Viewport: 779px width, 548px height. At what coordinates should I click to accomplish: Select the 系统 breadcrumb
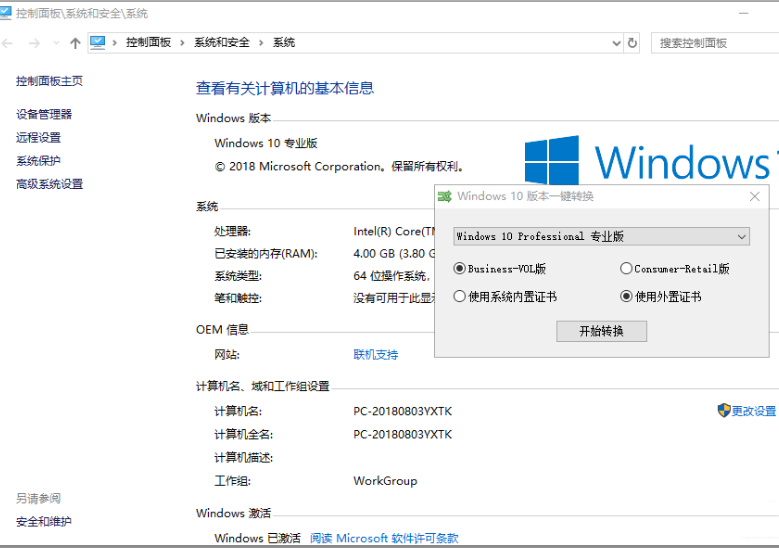(x=284, y=43)
